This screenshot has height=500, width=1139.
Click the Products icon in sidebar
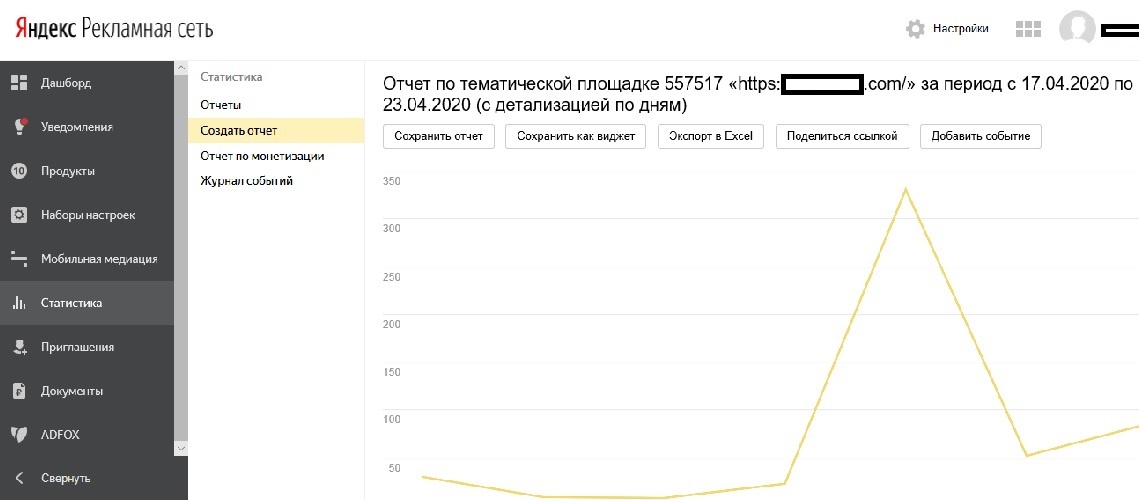coord(18,171)
